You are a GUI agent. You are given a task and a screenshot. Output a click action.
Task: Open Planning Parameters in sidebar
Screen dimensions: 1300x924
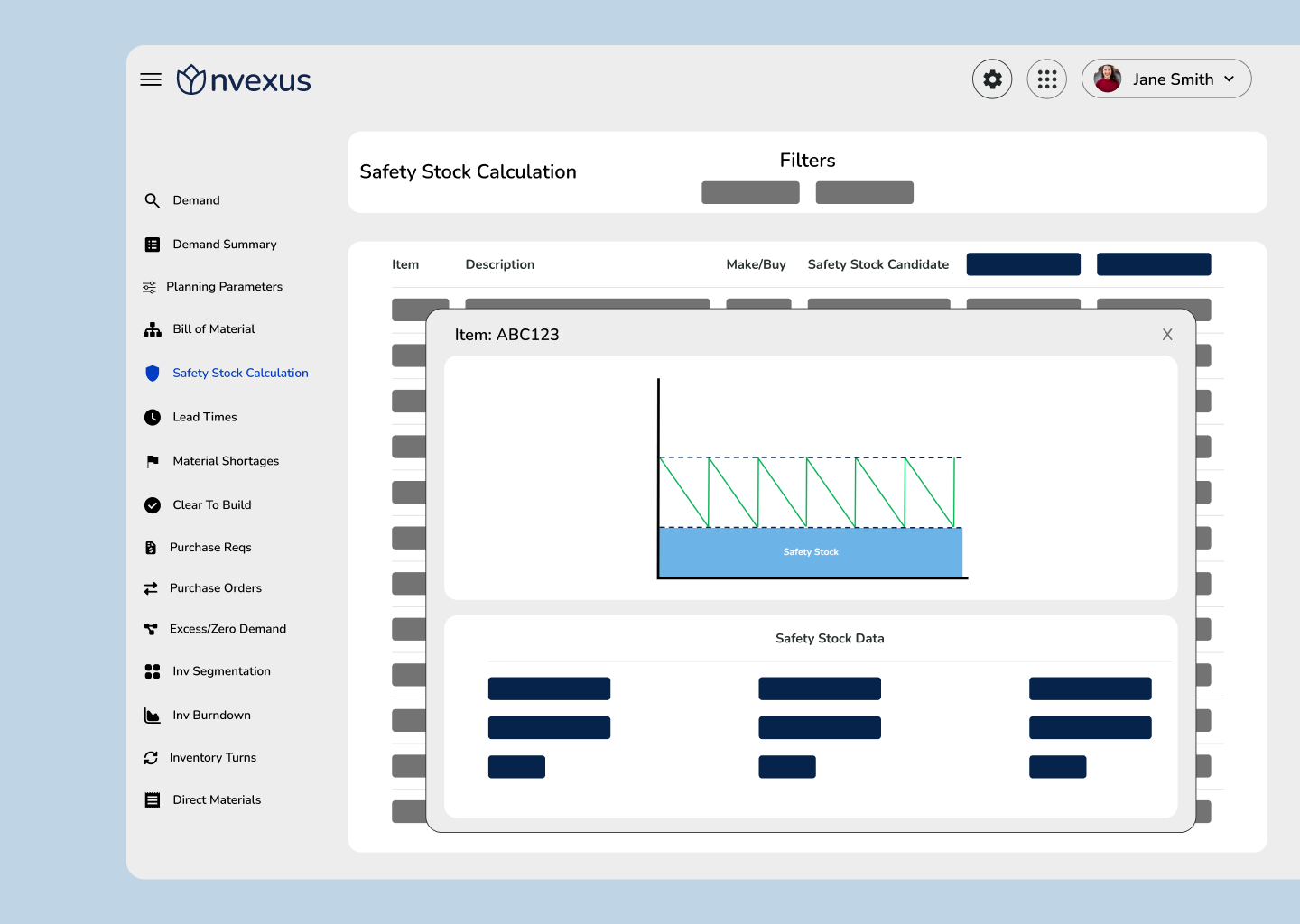(x=225, y=287)
